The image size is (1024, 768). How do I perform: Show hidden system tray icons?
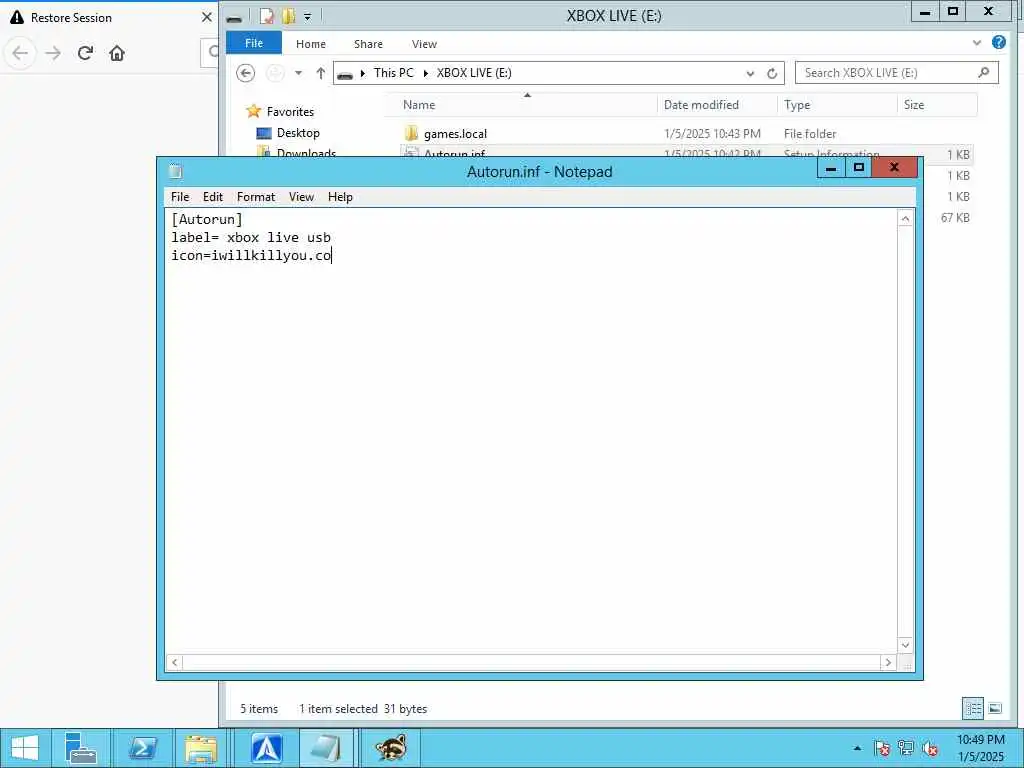point(857,748)
